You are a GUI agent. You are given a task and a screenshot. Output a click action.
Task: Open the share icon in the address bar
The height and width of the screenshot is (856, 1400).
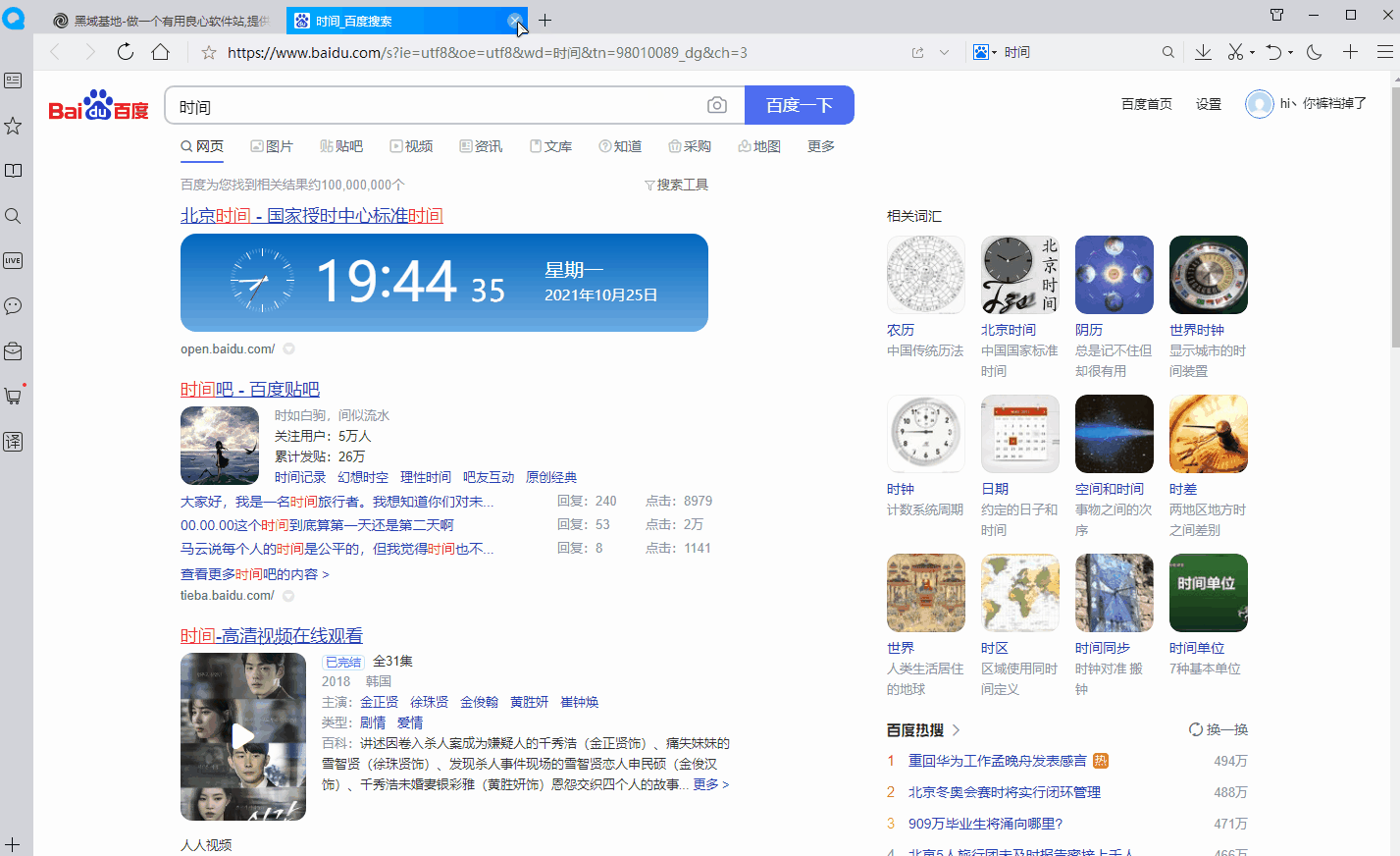click(x=918, y=53)
